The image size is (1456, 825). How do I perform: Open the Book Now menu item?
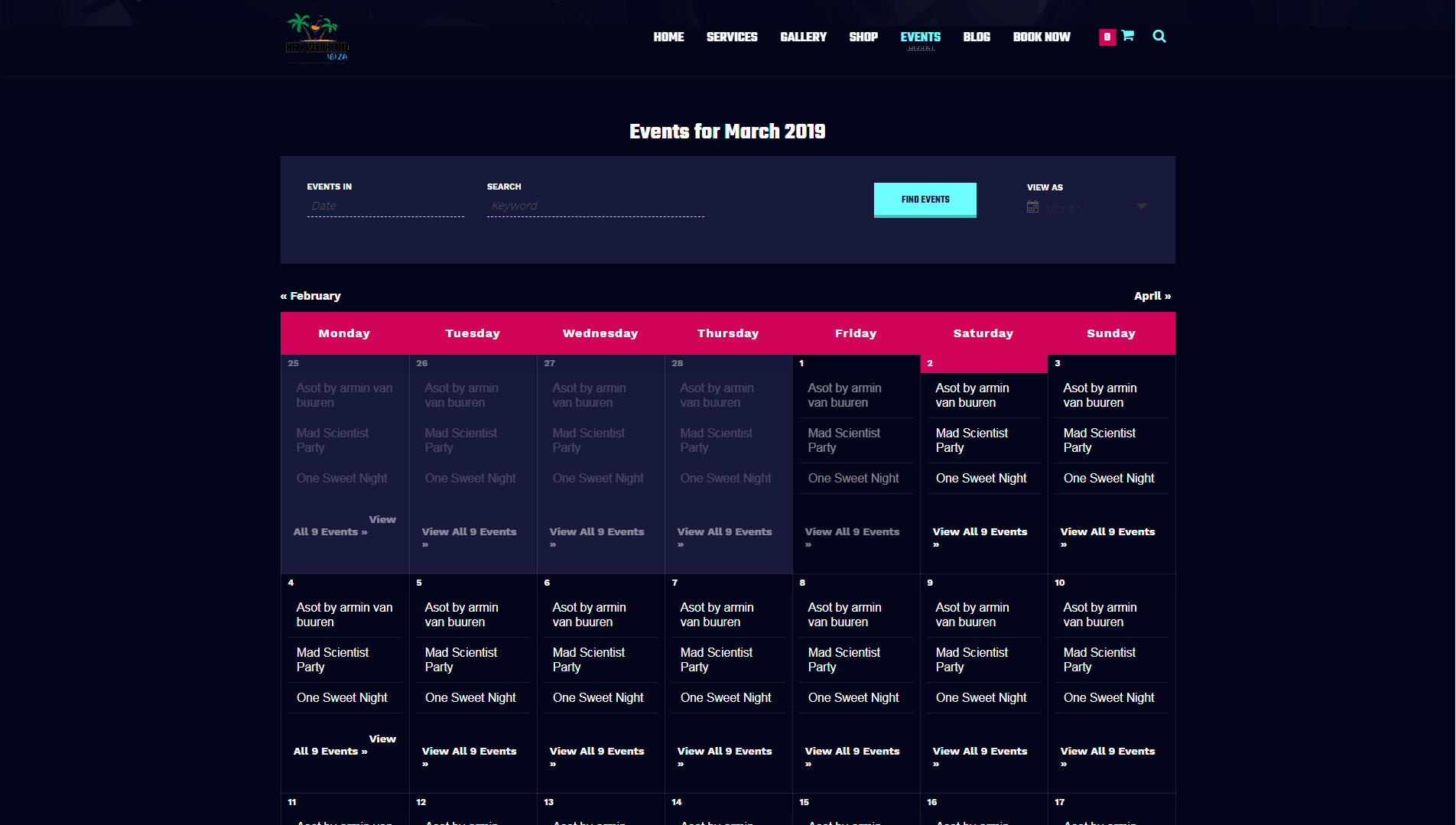[x=1042, y=37]
